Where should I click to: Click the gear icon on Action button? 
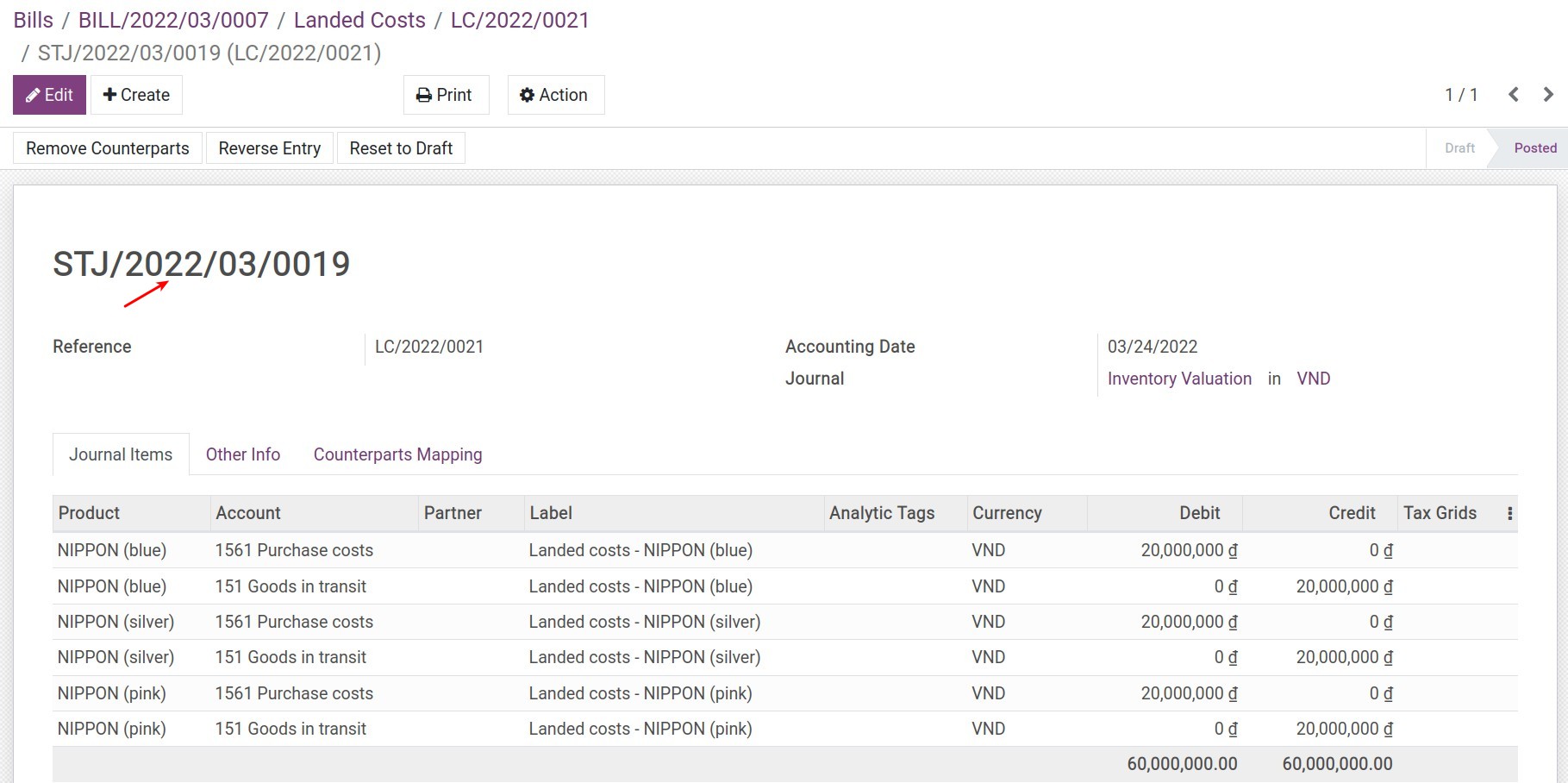coord(528,95)
